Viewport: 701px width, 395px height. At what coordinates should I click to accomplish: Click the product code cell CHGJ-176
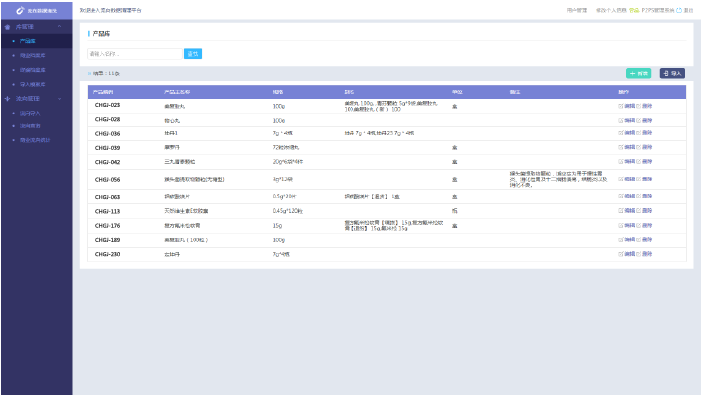(x=107, y=226)
